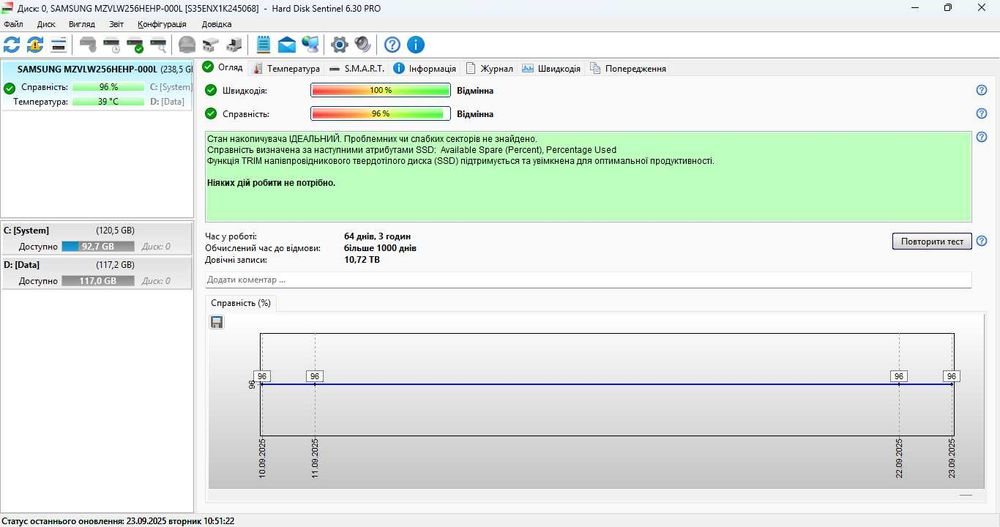Click the disk with green checkmark icon
Image resolution: width=1000 pixels, height=527 pixels.
click(135, 45)
